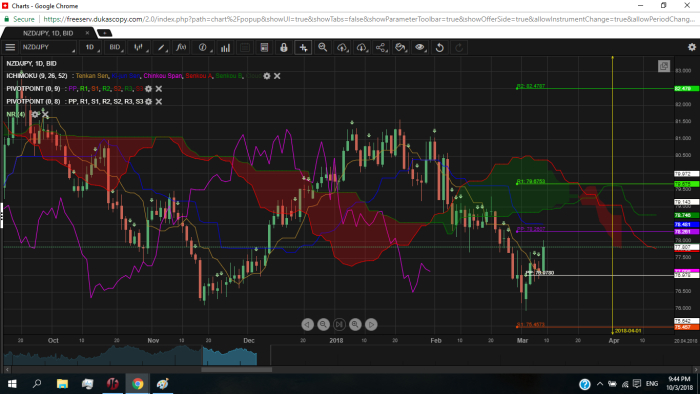The image size is (700, 394).
Task: Add a new chart tab
Action: pyautogui.click(x=104, y=33)
